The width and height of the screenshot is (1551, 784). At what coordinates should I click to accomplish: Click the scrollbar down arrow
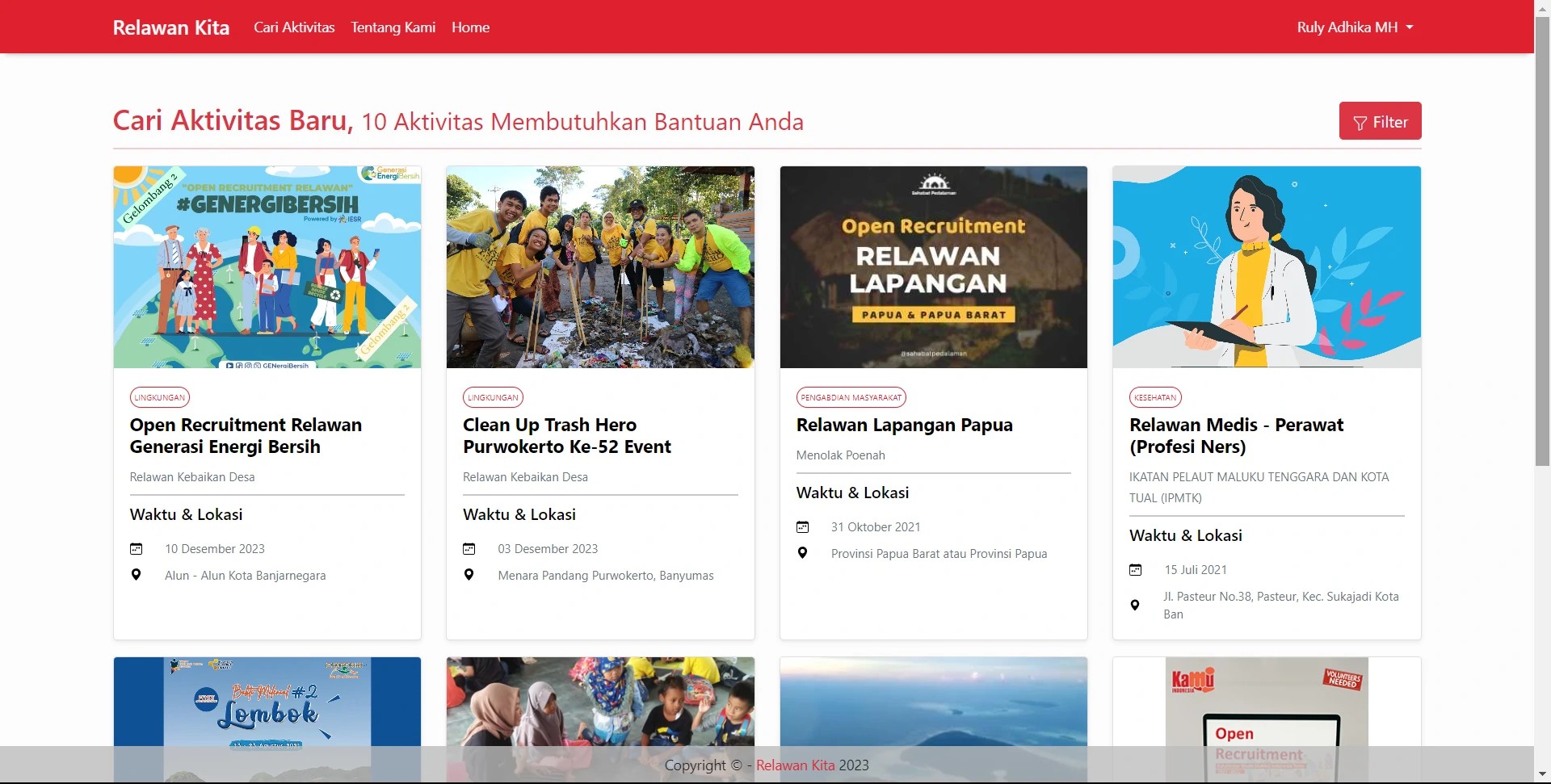(1542, 776)
